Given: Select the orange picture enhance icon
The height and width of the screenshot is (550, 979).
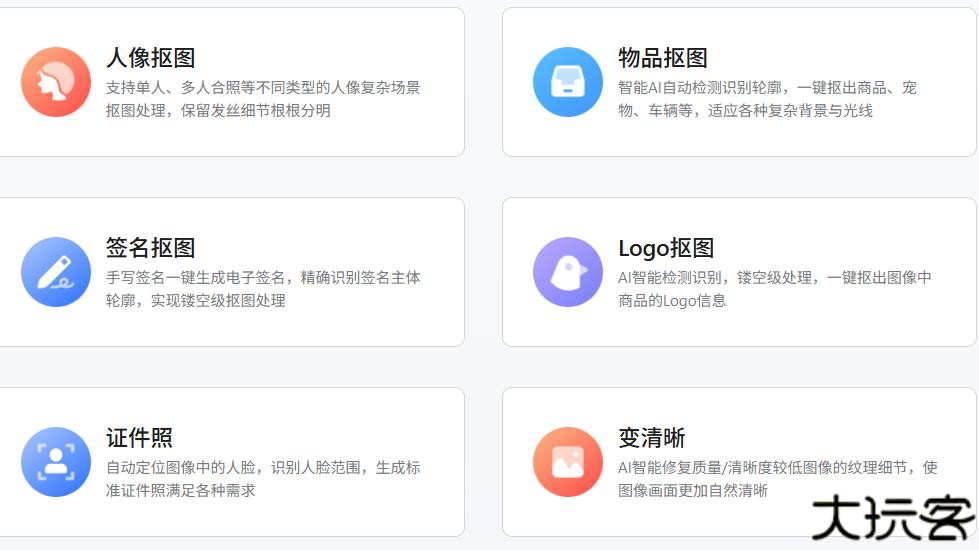Looking at the screenshot, I should [568, 462].
